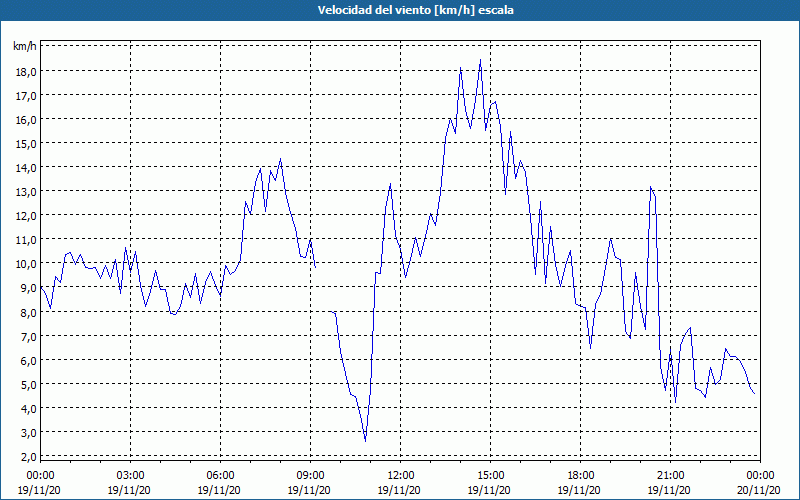Select the 12,0 y-axis value
This screenshot has width=800, height=500.
(x=27, y=216)
